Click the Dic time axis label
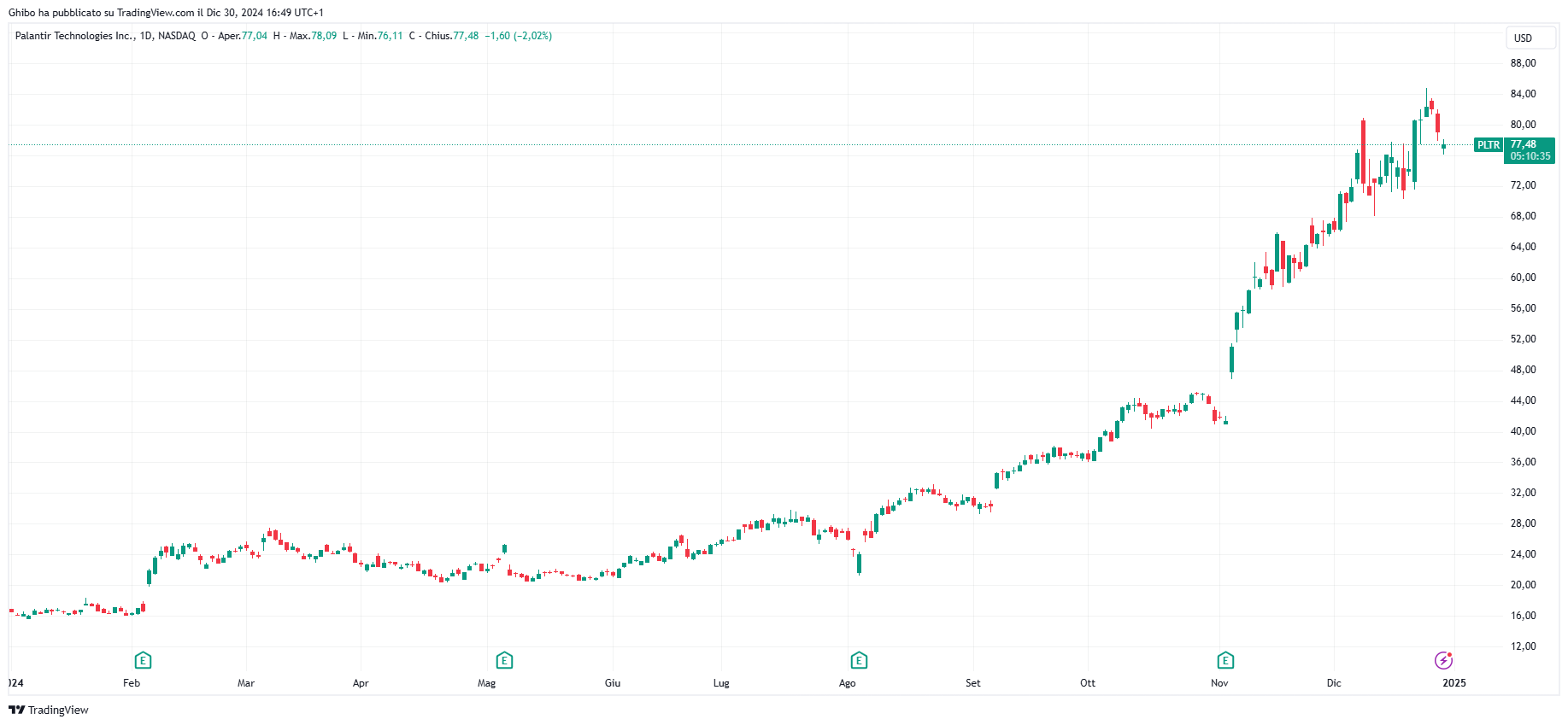 click(1334, 683)
